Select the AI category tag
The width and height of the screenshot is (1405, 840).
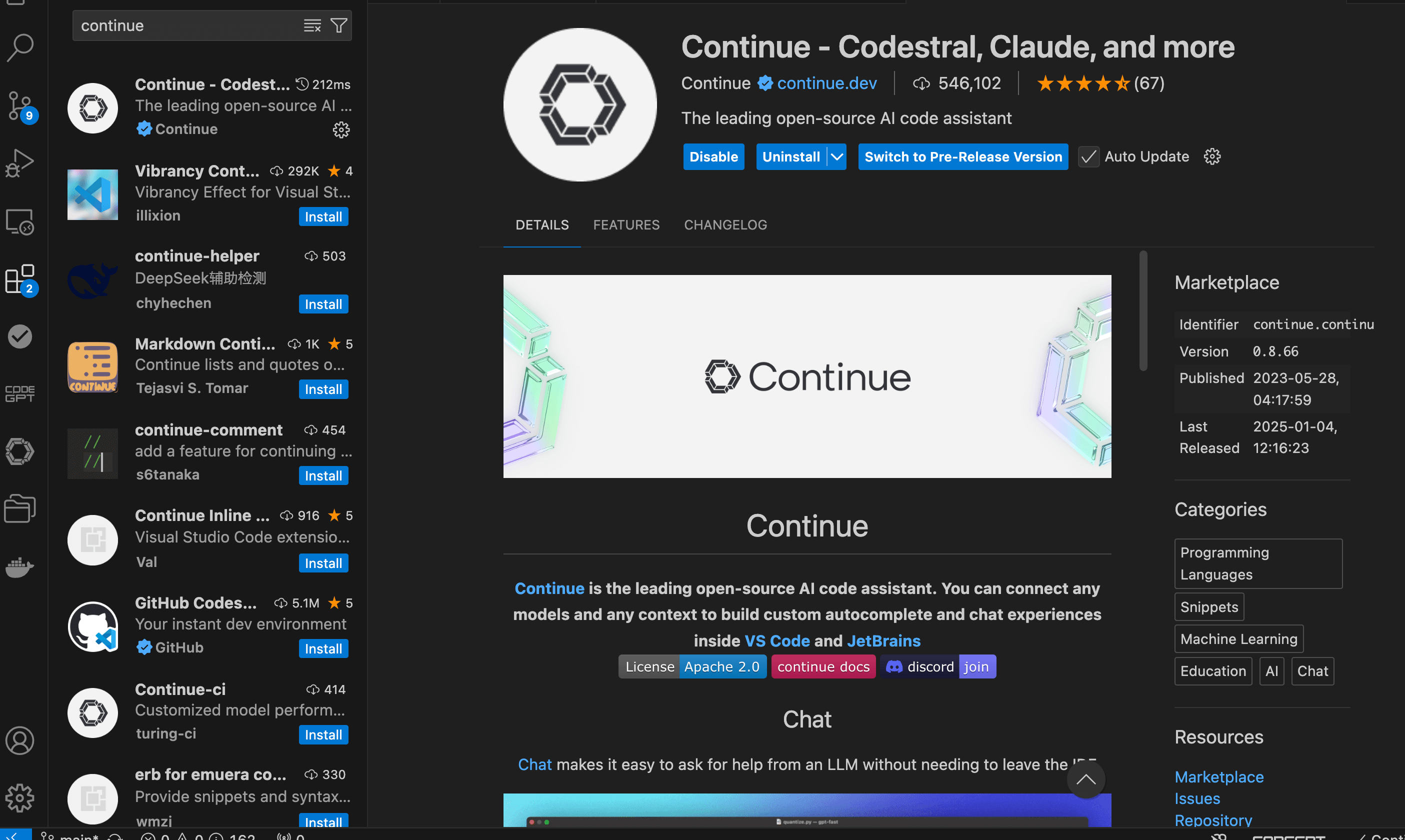pos(1271,671)
